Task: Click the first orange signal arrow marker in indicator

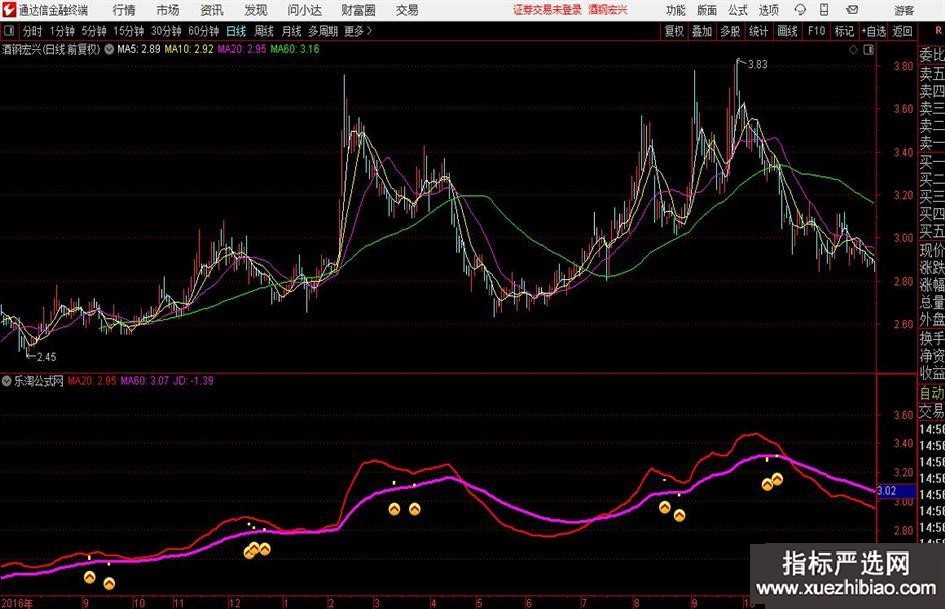Action: click(89, 577)
